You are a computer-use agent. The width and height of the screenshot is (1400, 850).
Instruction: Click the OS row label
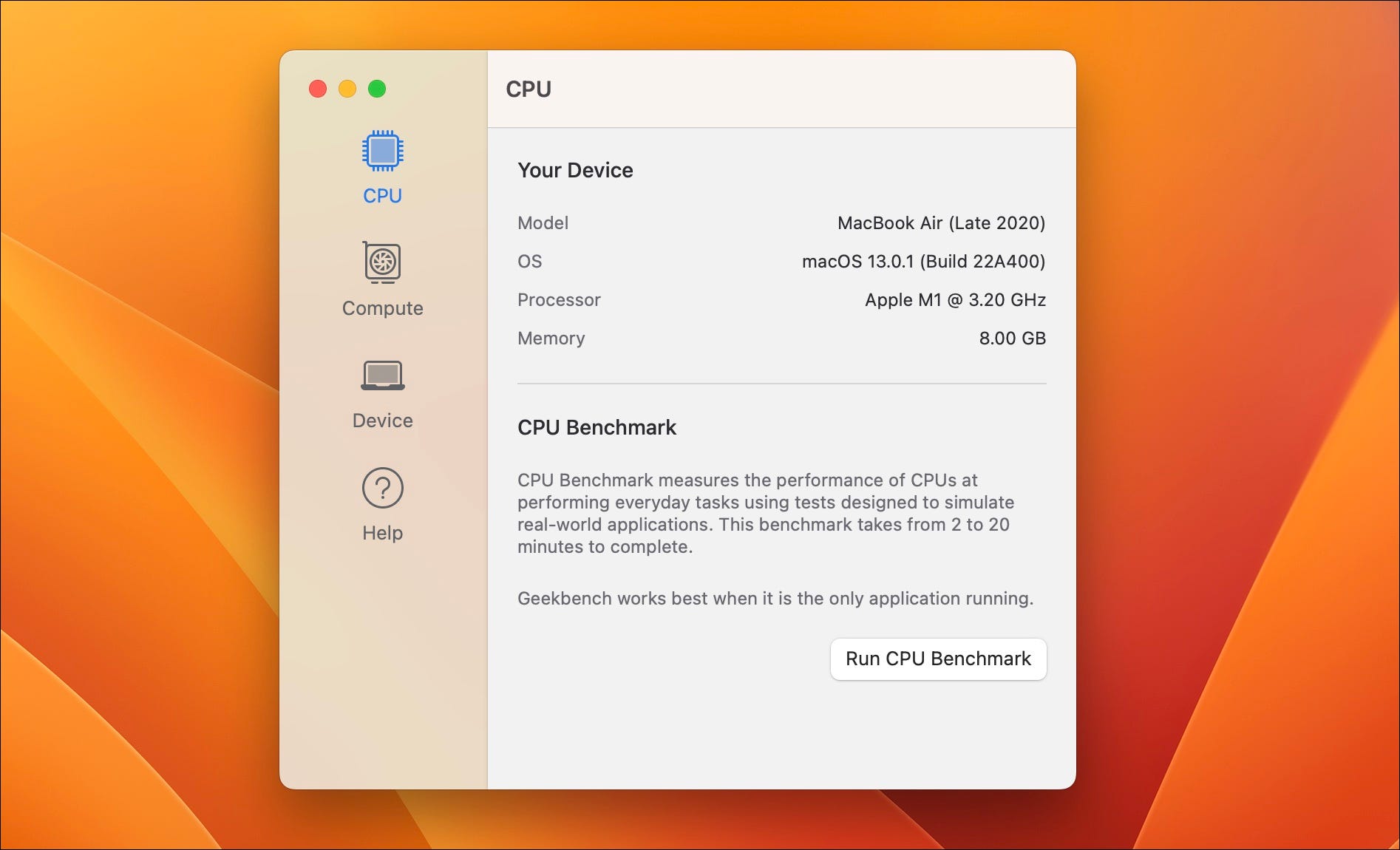pos(529,262)
